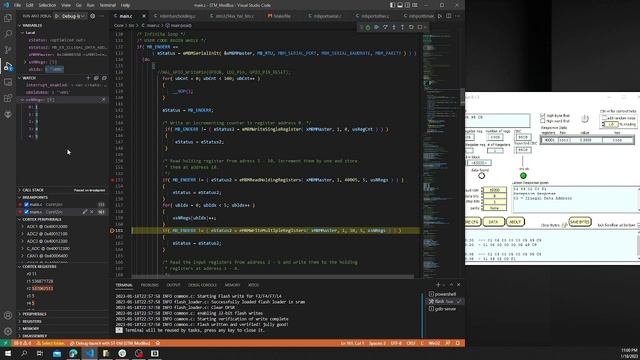The height and width of the screenshot is (360, 640).
Task: Add a new terminal with plus icon
Action: click(x=438, y=284)
